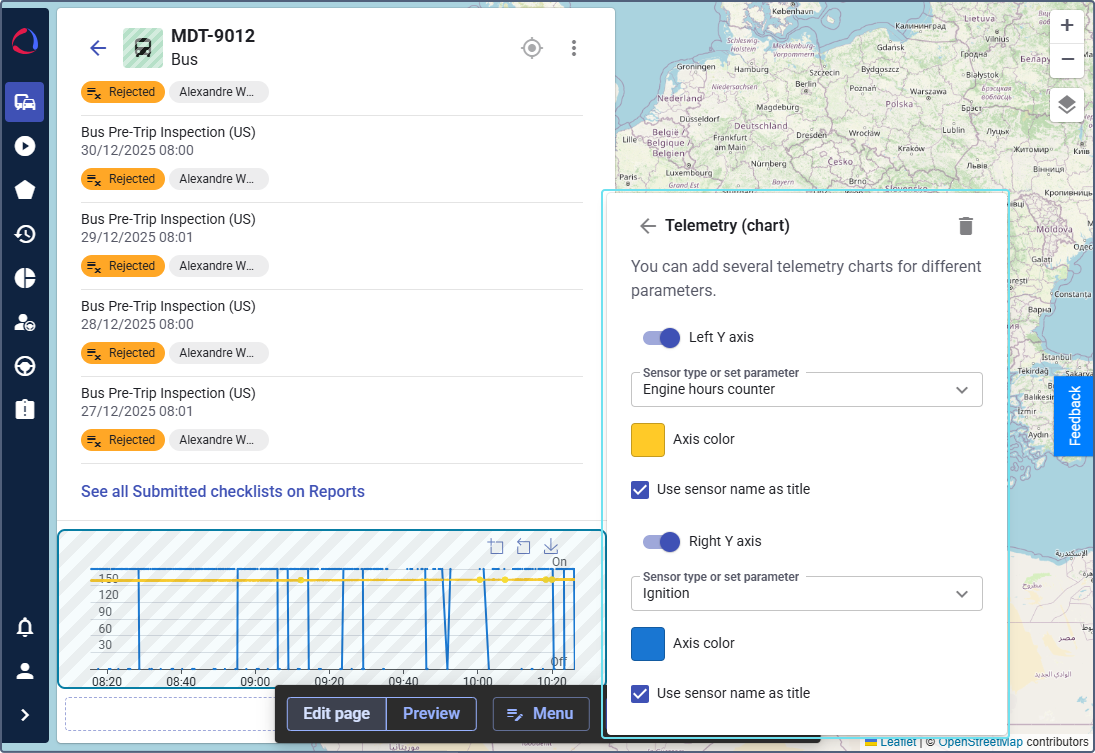Open drivers section in the sidebar
The height and width of the screenshot is (753, 1095).
click(24, 322)
